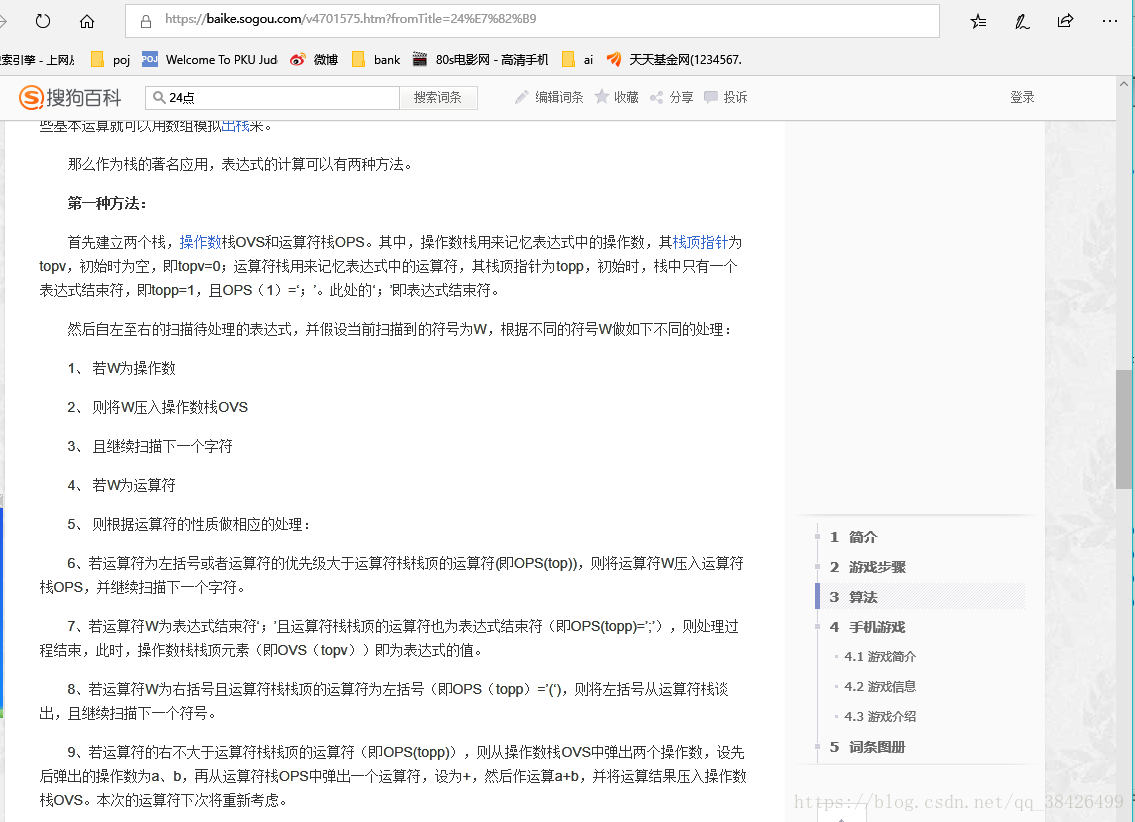Viewport: 1135px width, 822px height.
Task: Click the heading 第一种方法：
Action: point(107,203)
